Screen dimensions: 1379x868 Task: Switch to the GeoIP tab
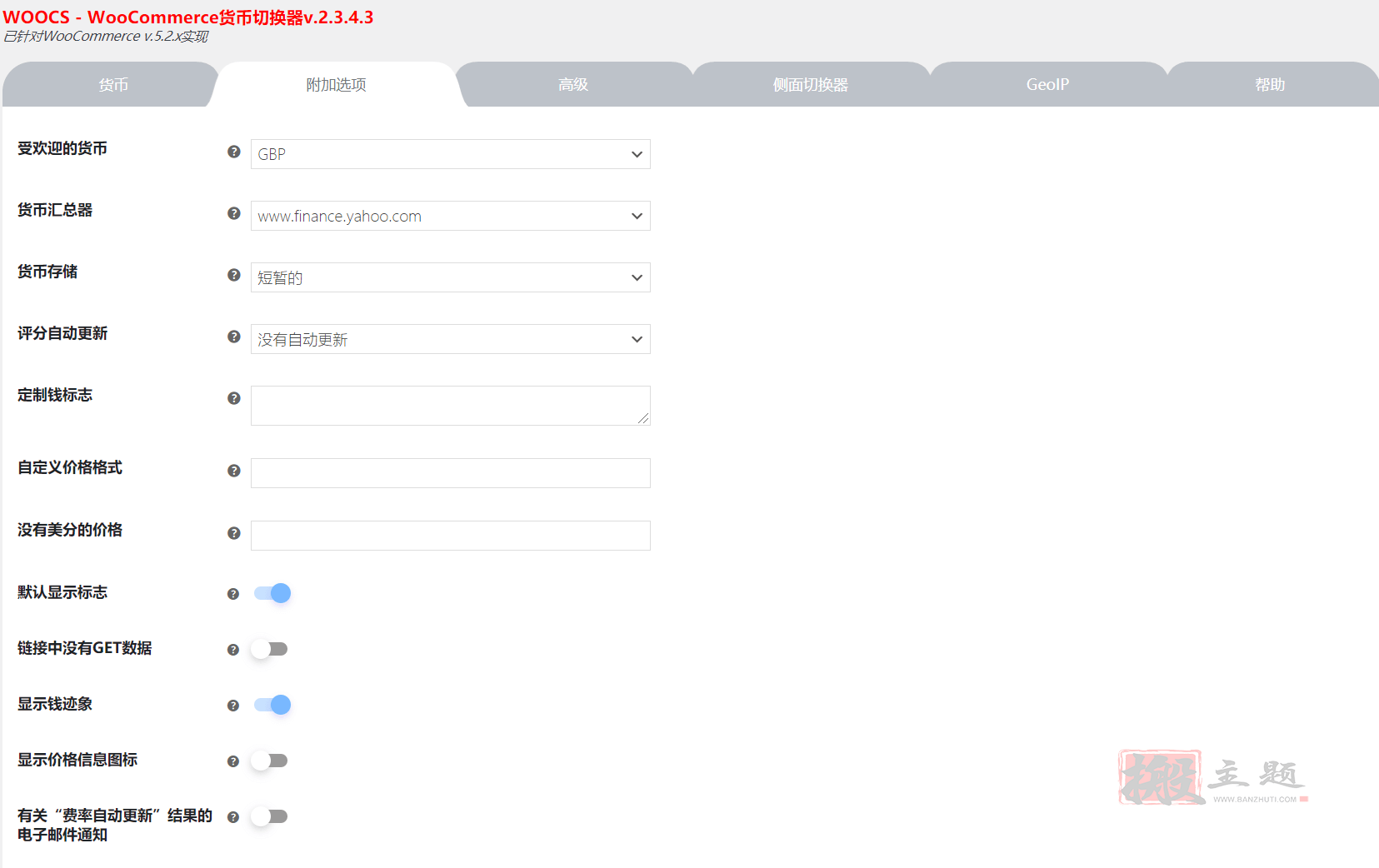[x=1047, y=84]
